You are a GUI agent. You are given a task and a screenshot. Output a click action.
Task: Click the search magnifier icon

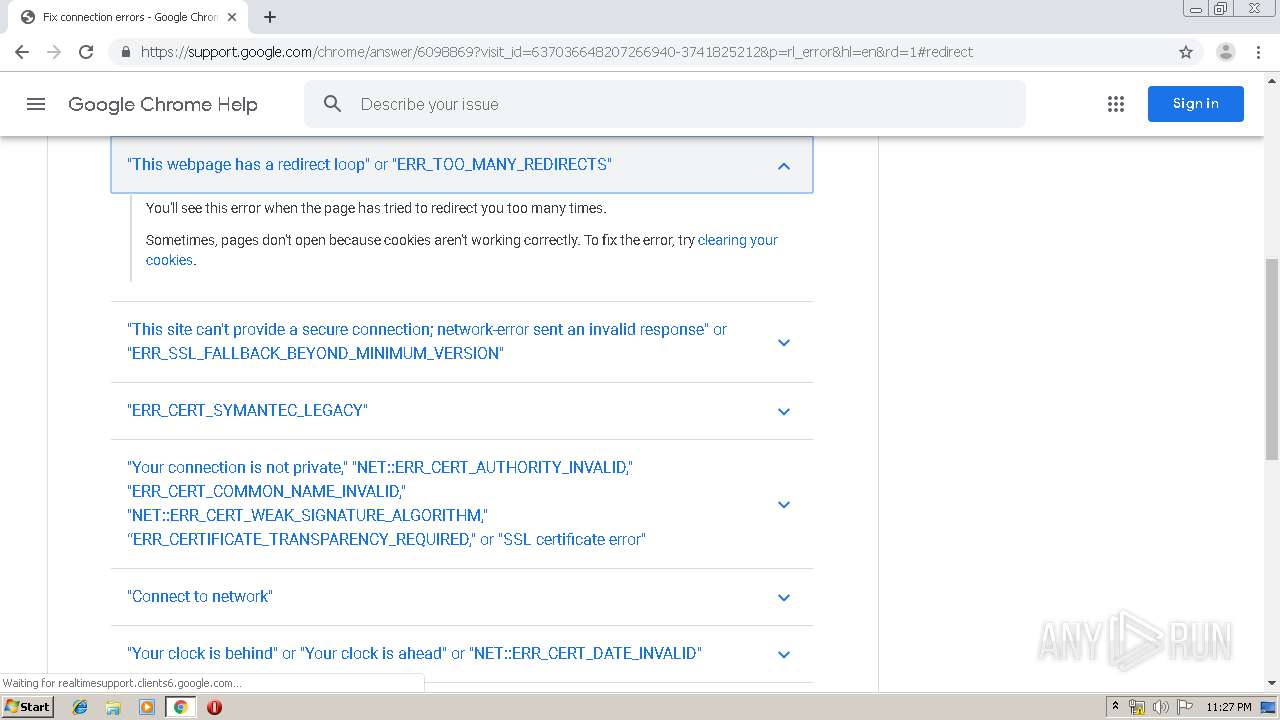333,104
